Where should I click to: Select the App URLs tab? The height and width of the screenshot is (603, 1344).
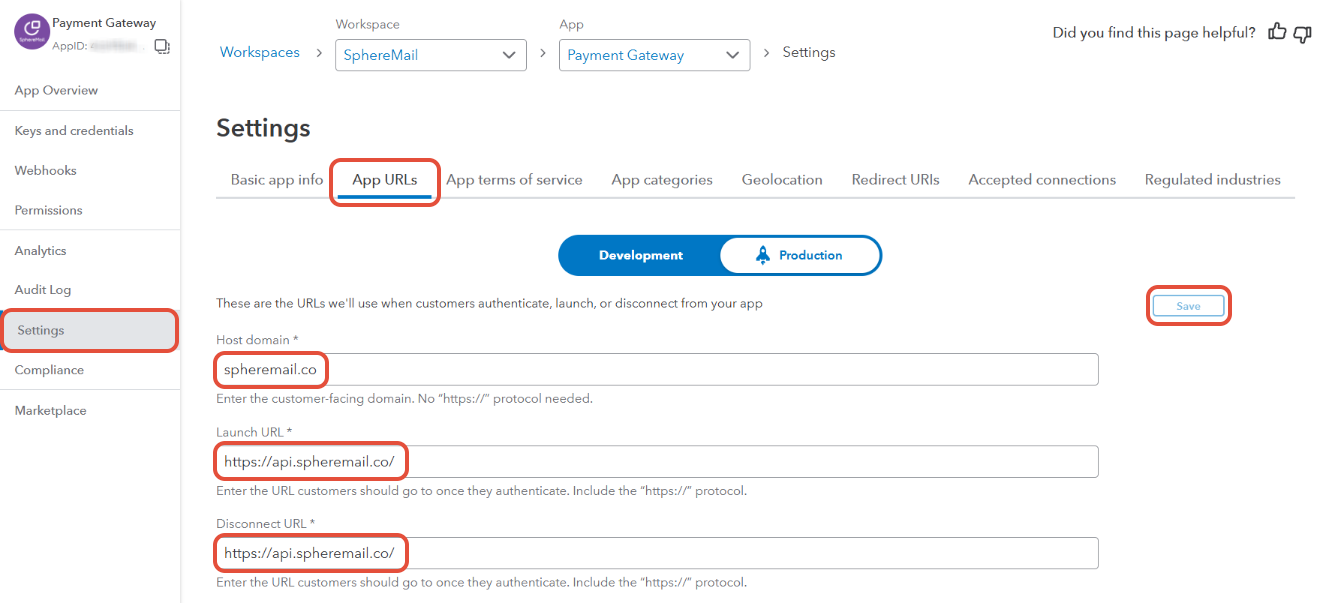click(x=385, y=180)
